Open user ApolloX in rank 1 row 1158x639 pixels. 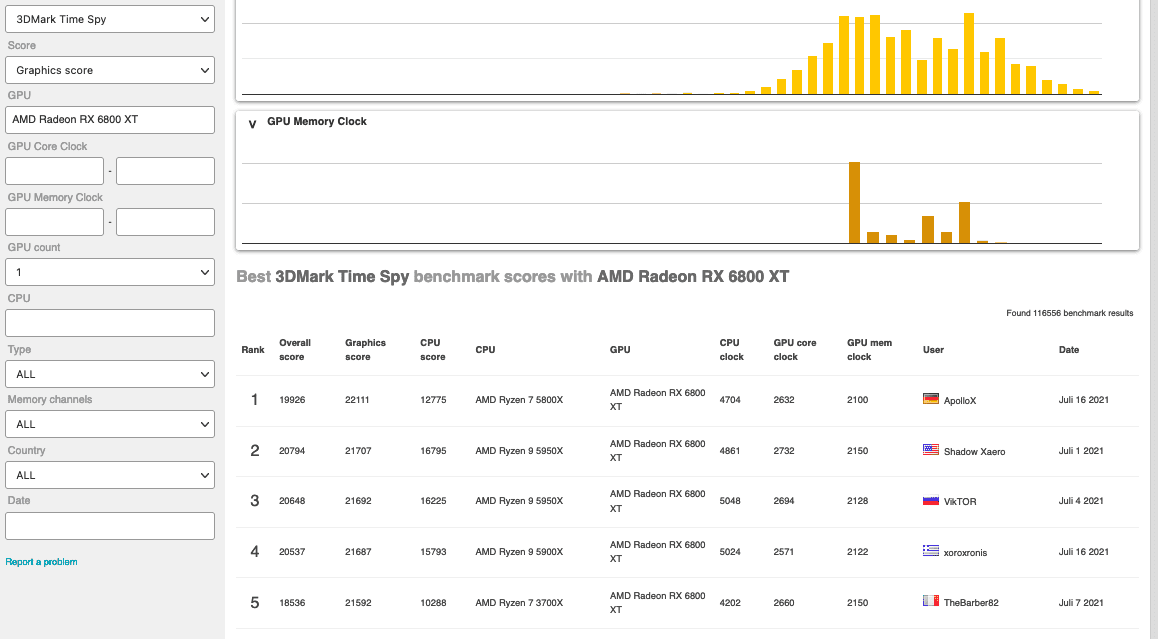[x=960, y=400]
